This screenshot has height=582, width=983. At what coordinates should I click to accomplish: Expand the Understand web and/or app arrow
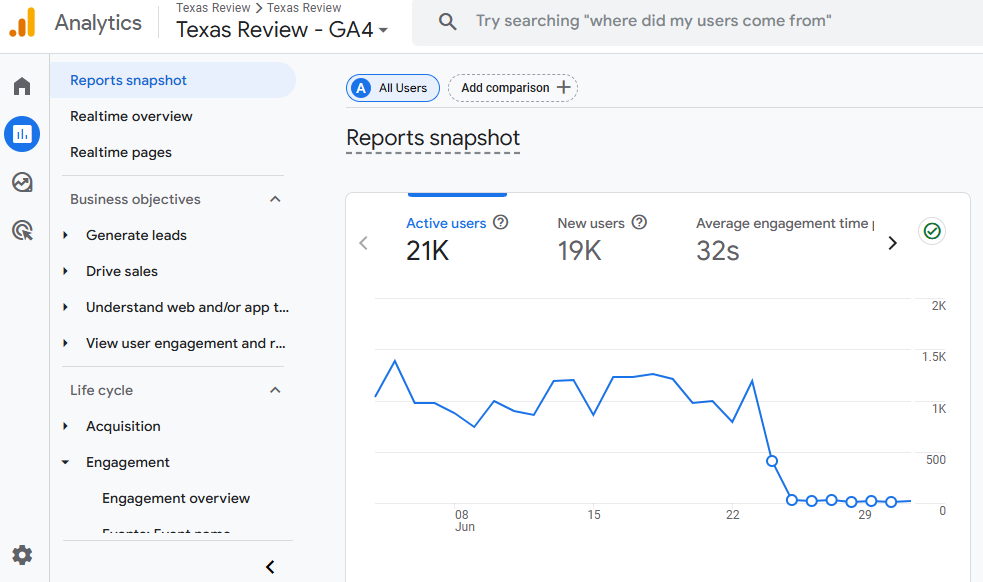pos(65,307)
